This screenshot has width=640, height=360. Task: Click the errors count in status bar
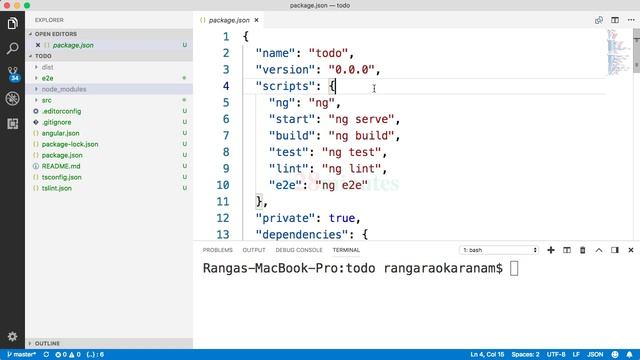61,354
